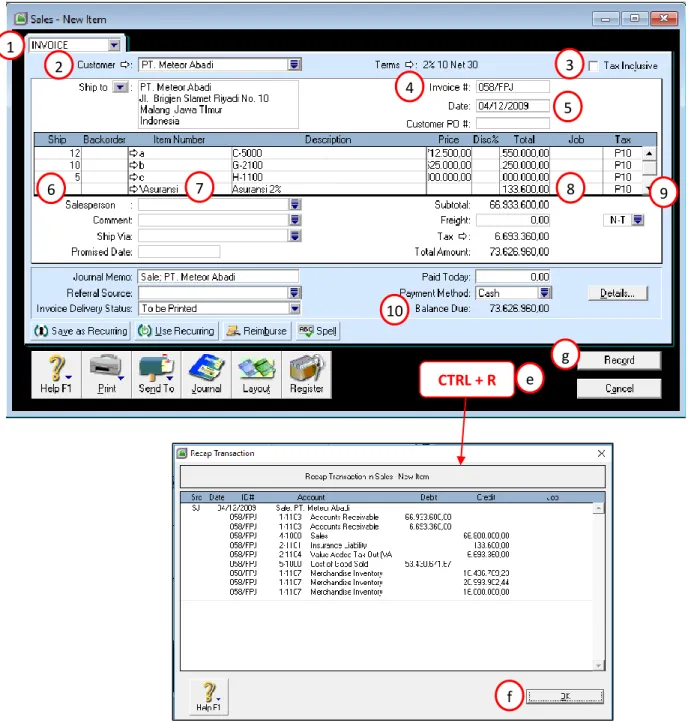The width and height of the screenshot is (688, 726).
Task: Open the Register icon
Action: (306, 374)
